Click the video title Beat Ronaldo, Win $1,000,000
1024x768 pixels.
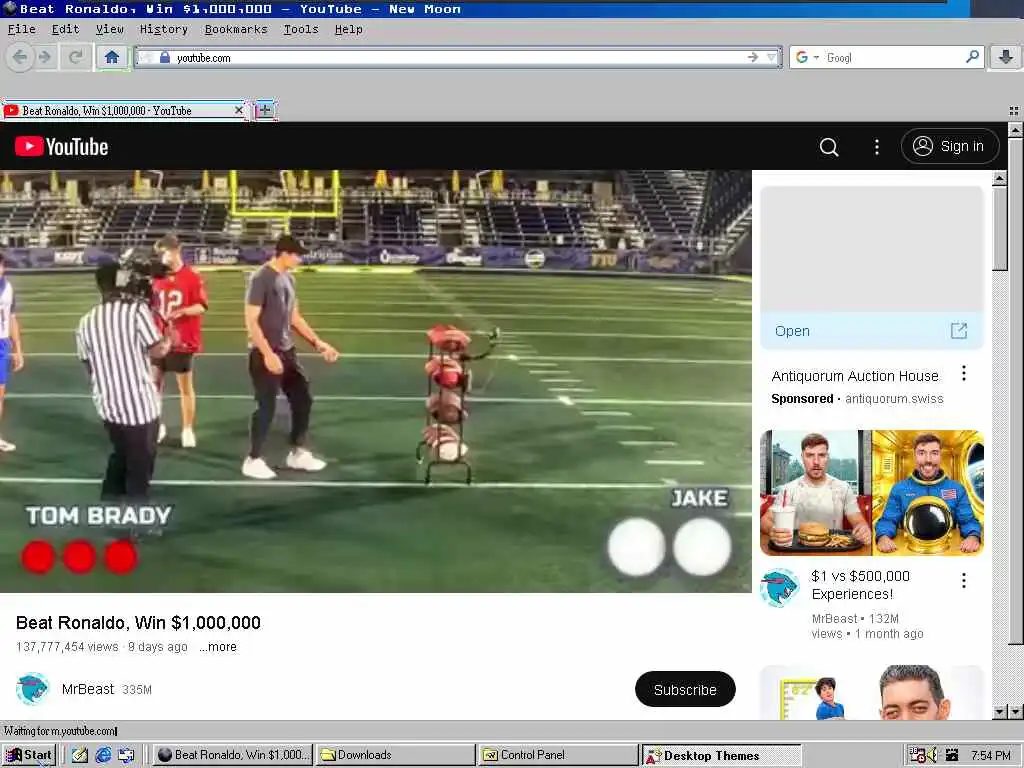click(138, 623)
